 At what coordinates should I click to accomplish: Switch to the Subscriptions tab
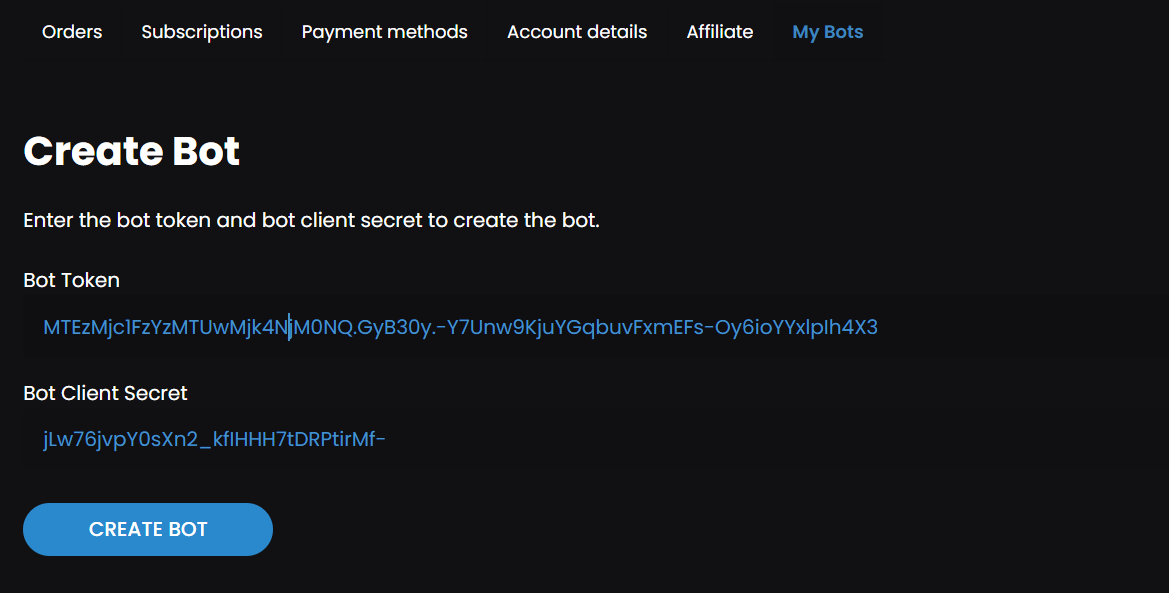[x=202, y=32]
